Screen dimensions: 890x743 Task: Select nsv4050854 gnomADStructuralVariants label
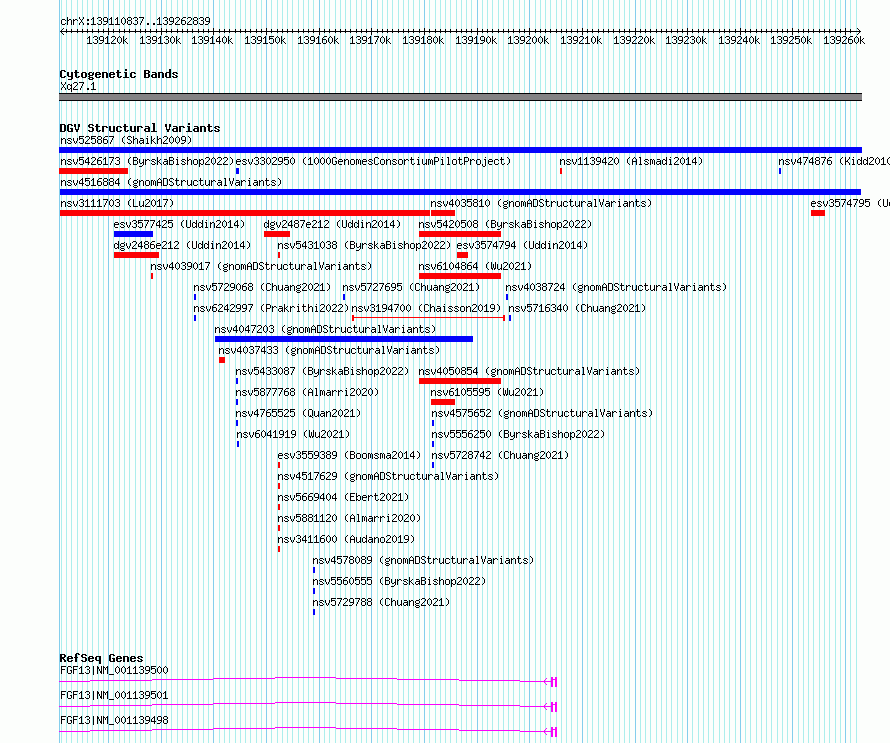(x=529, y=371)
